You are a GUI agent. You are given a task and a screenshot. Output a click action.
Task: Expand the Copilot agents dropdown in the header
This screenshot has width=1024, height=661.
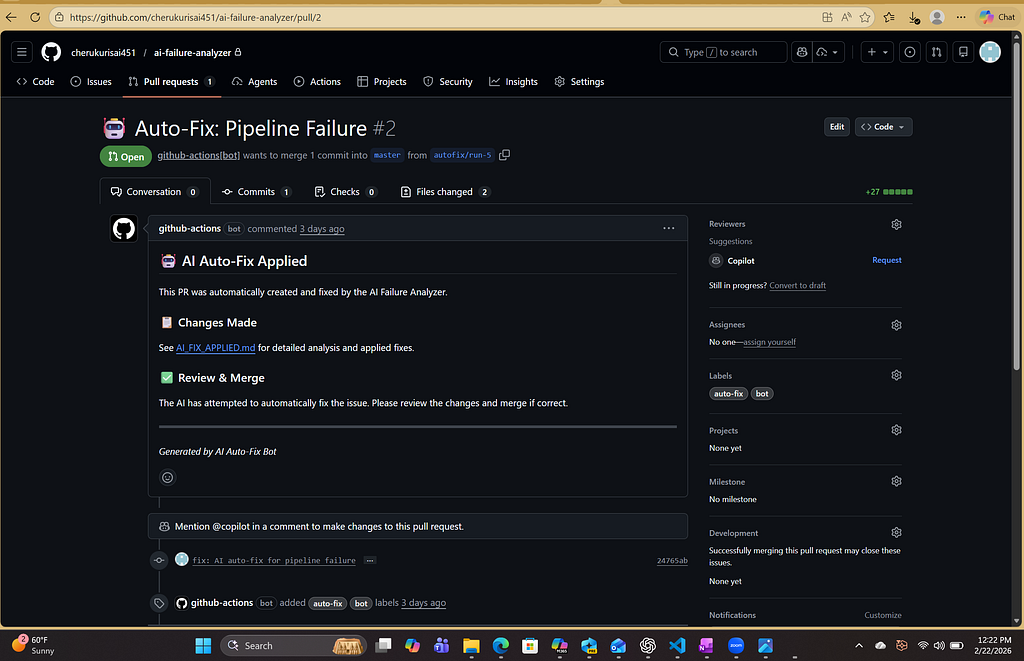(828, 52)
